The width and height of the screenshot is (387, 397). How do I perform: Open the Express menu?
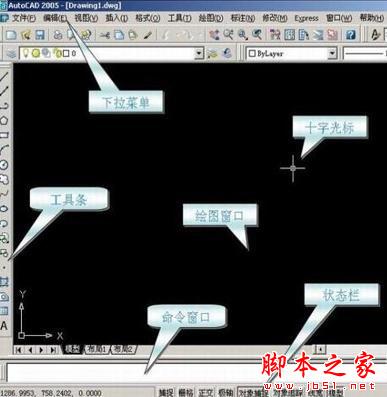point(306,18)
